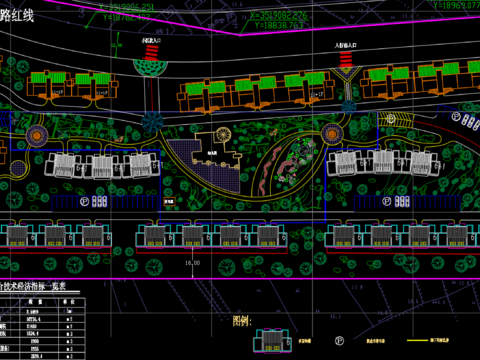Select the economic indicators table title text
Image resolution: width=480 pixels, height=360 pixels.
tap(33, 286)
